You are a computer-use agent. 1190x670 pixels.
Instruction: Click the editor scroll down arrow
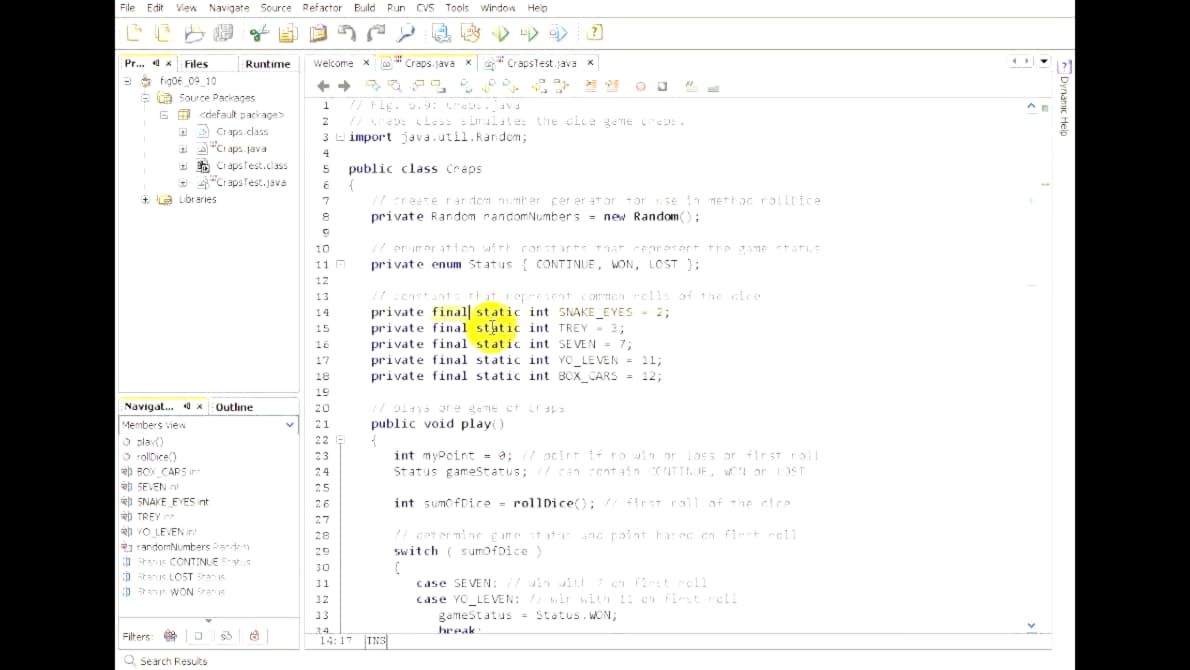click(1031, 625)
